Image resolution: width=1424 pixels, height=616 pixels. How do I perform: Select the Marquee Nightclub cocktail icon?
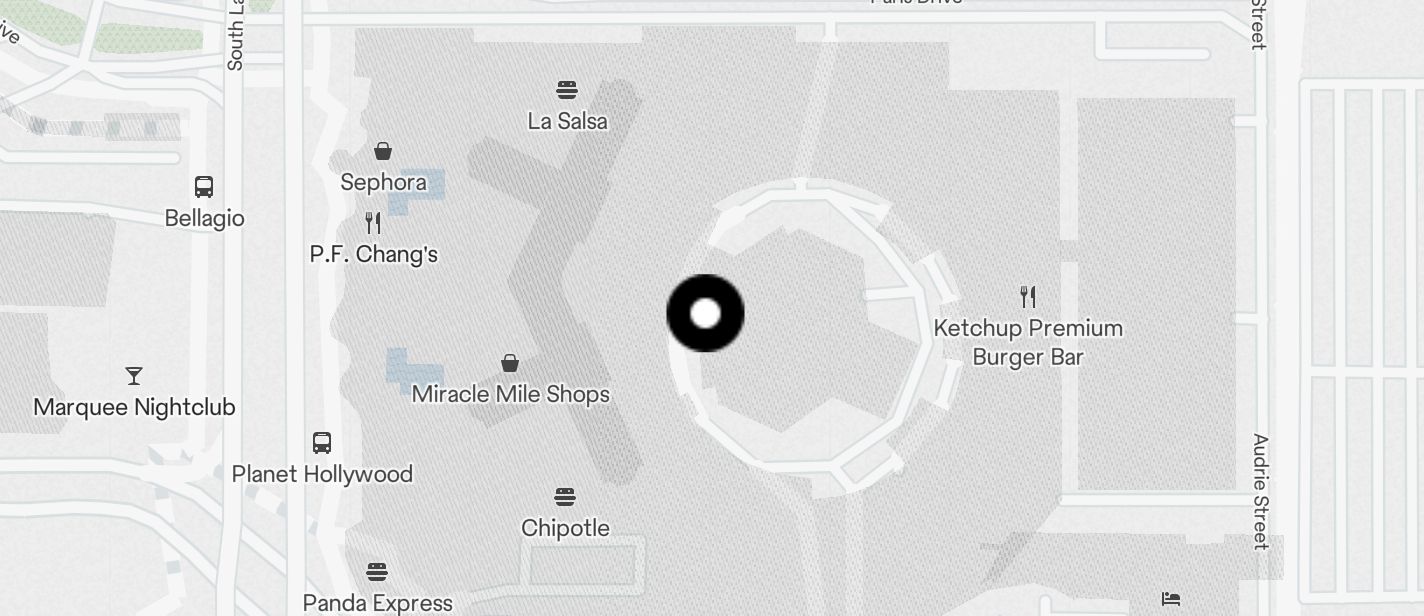[134, 376]
